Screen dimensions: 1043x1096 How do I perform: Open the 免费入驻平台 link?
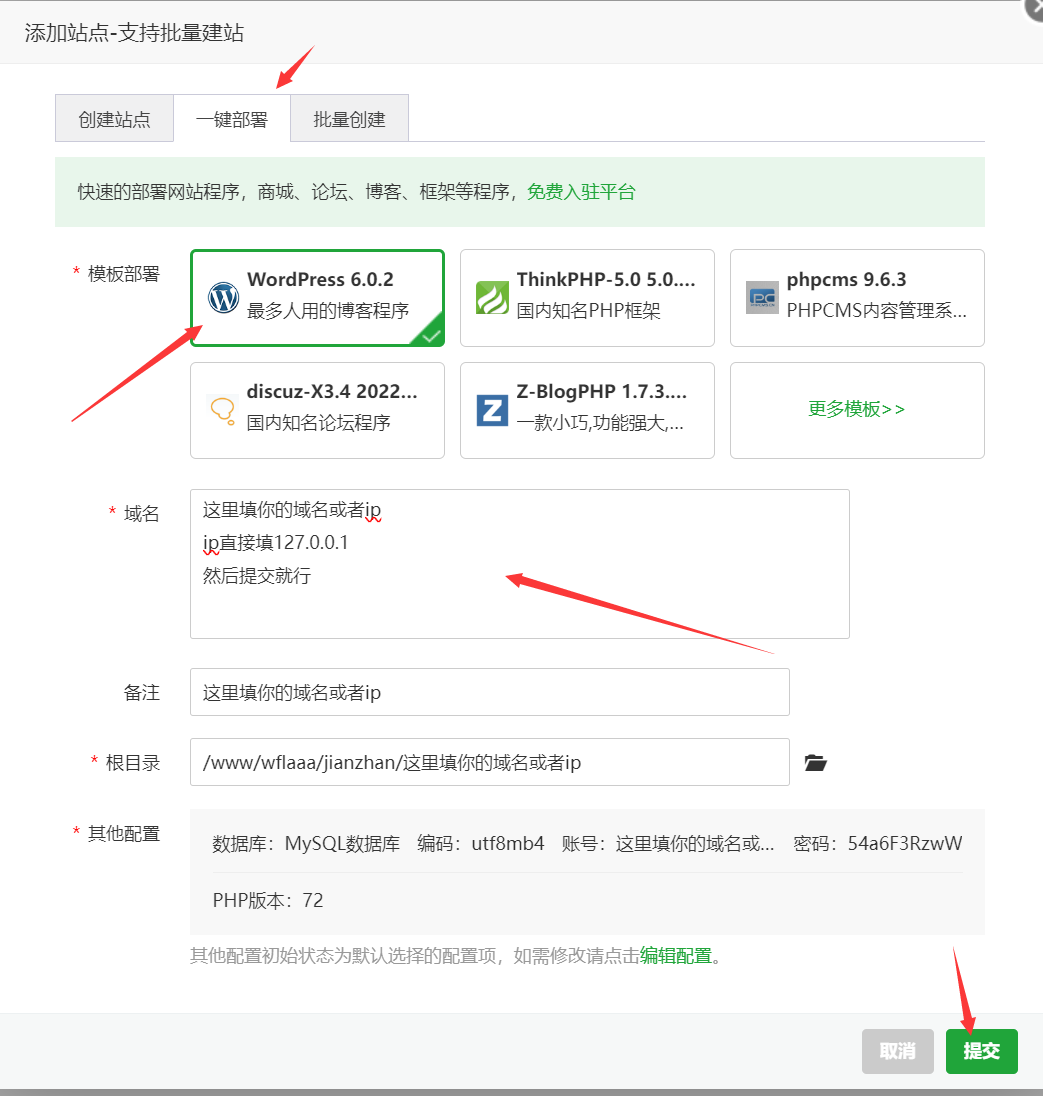coord(581,192)
